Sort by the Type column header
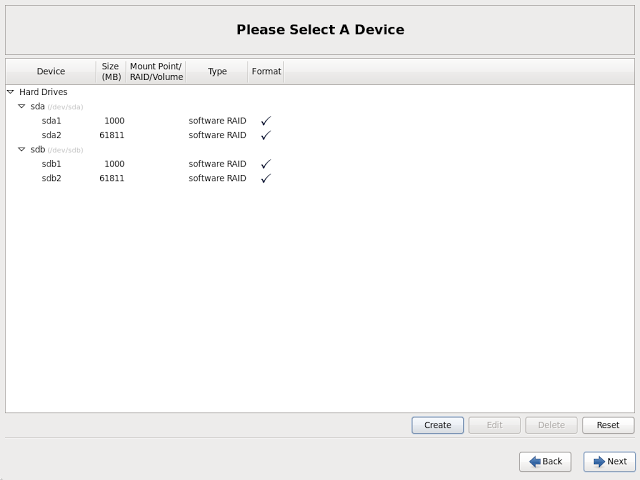The image size is (640, 480). 217,71
